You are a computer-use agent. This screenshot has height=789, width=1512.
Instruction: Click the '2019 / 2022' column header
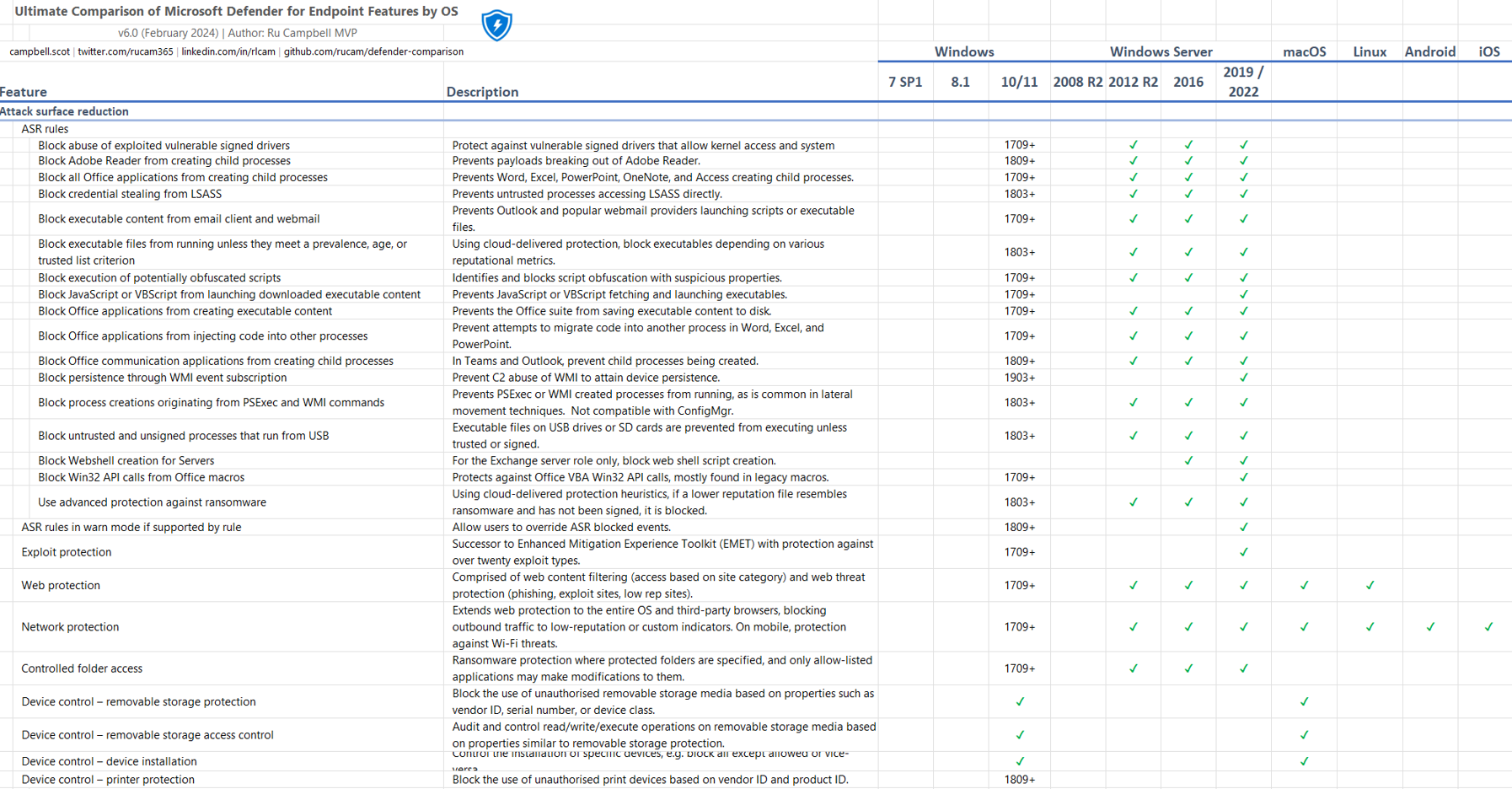pyautogui.click(x=1244, y=82)
